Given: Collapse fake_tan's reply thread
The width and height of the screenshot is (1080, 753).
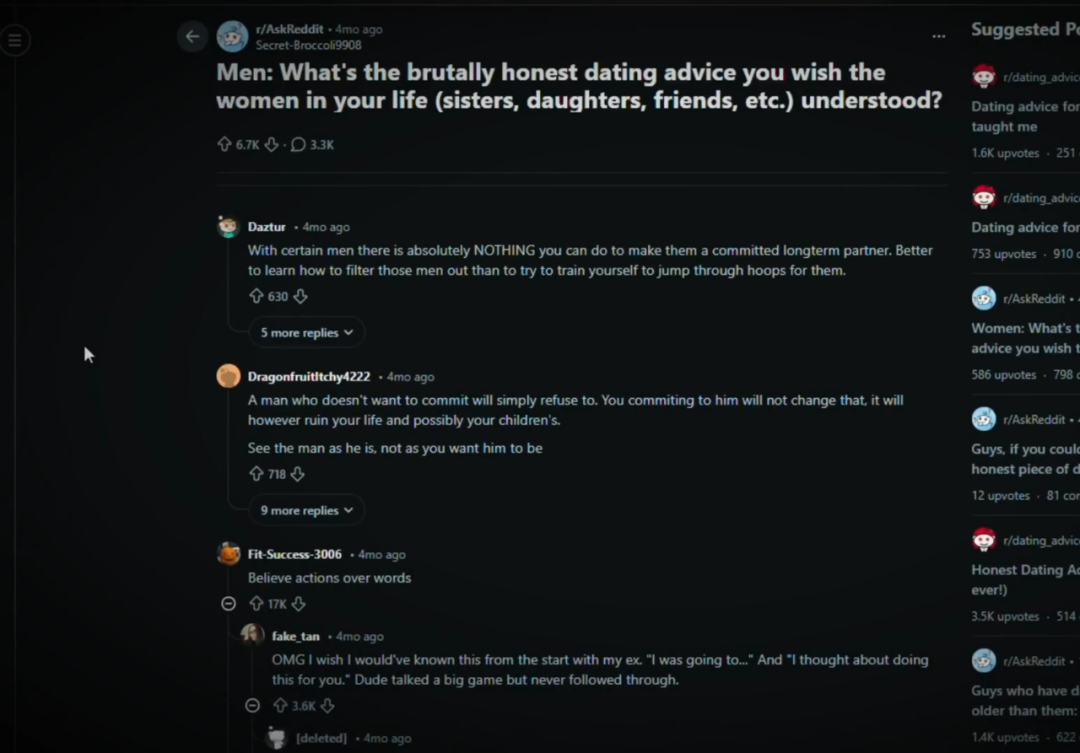Looking at the screenshot, I should pos(253,706).
